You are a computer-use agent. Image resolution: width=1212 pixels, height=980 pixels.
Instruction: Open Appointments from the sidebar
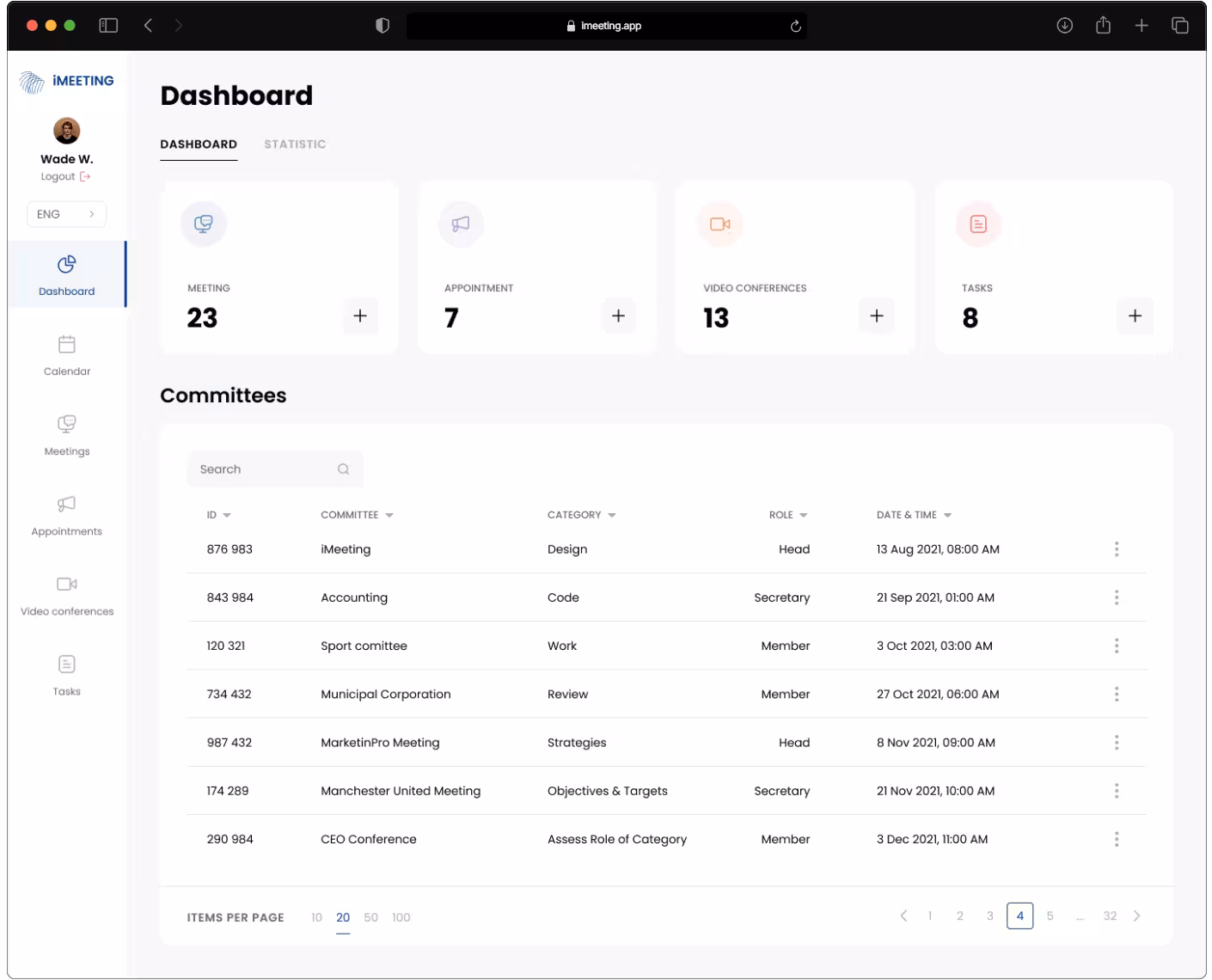pos(67,515)
